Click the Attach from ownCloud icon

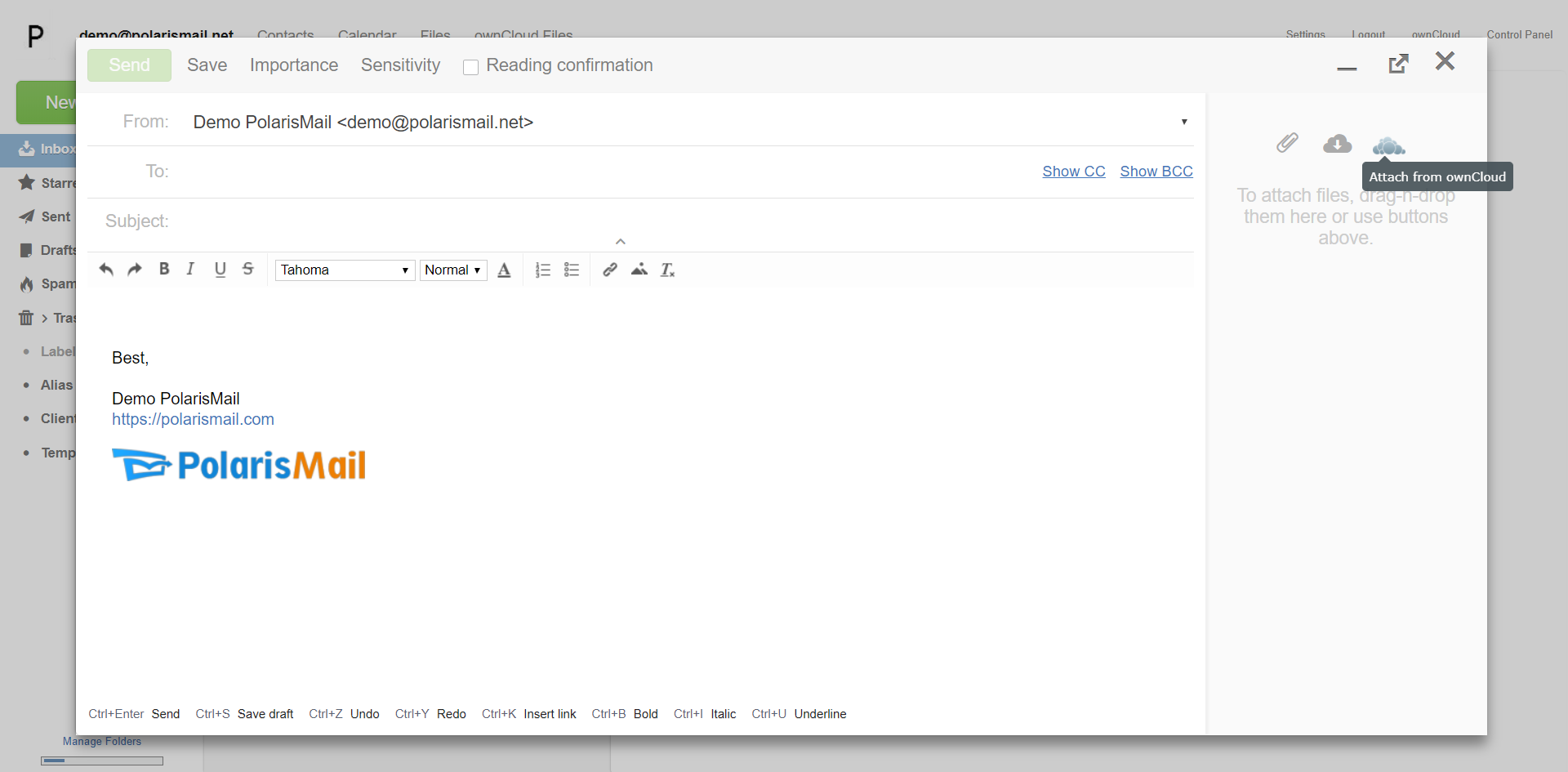point(1388,146)
